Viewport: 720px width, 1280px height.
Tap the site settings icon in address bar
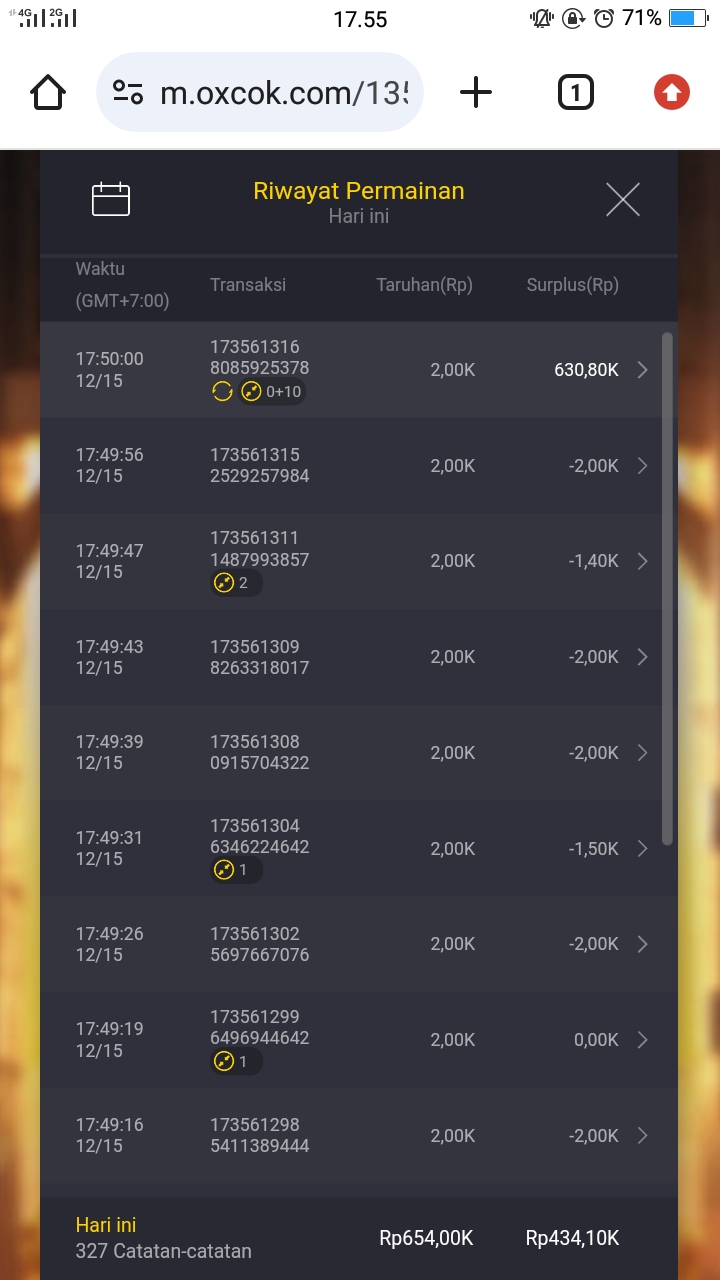pos(129,94)
